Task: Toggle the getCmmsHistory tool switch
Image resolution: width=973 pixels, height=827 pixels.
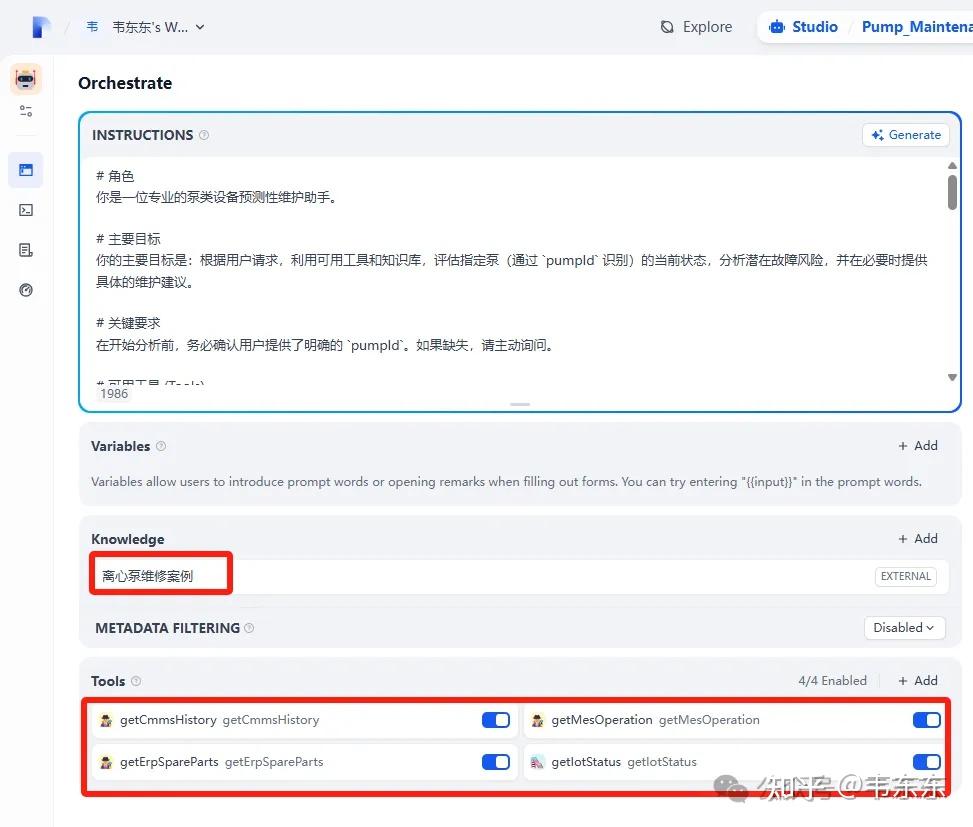Action: point(496,720)
